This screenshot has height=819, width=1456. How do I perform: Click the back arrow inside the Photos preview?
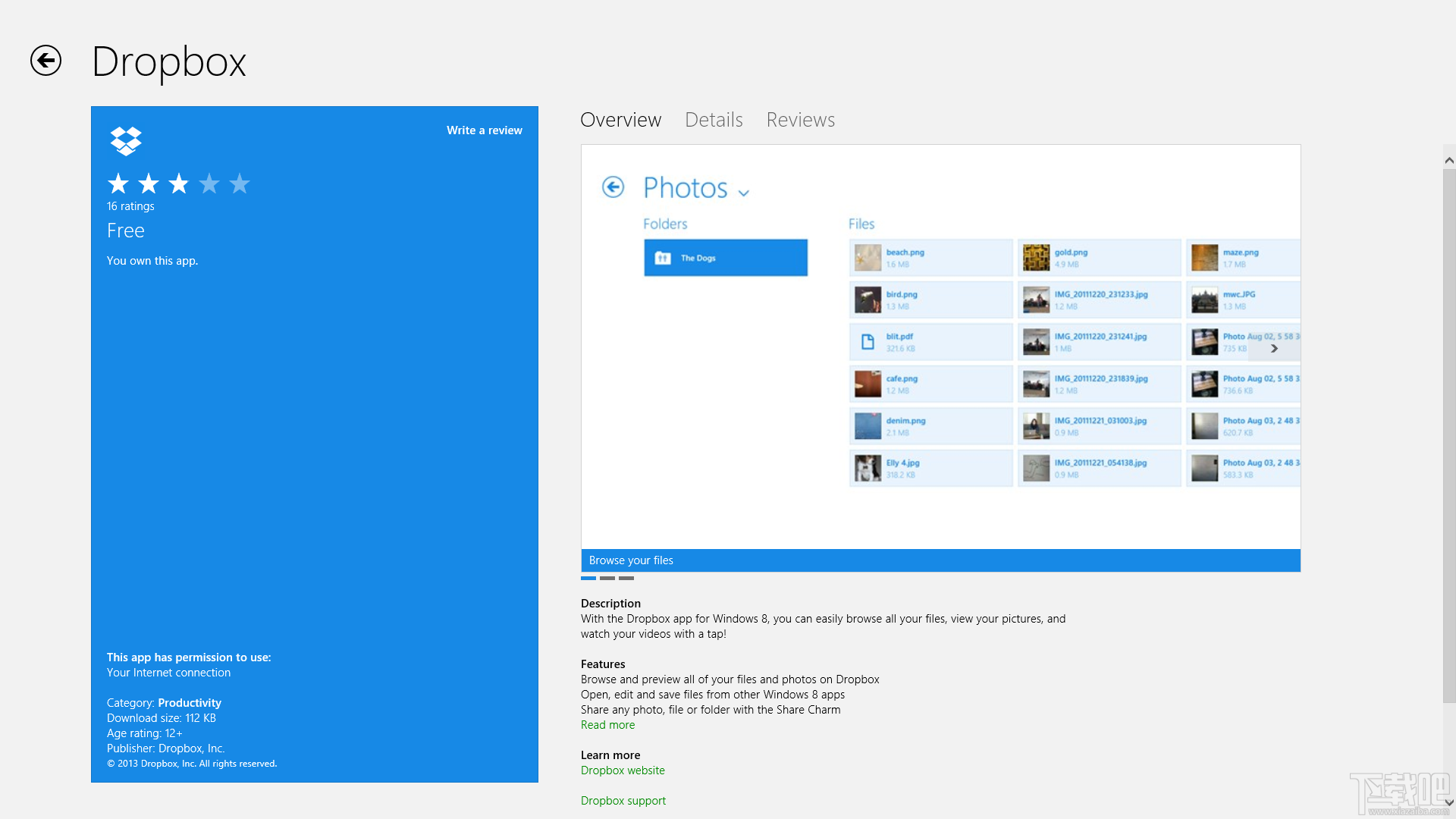pyautogui.click(x=613, y=187)
